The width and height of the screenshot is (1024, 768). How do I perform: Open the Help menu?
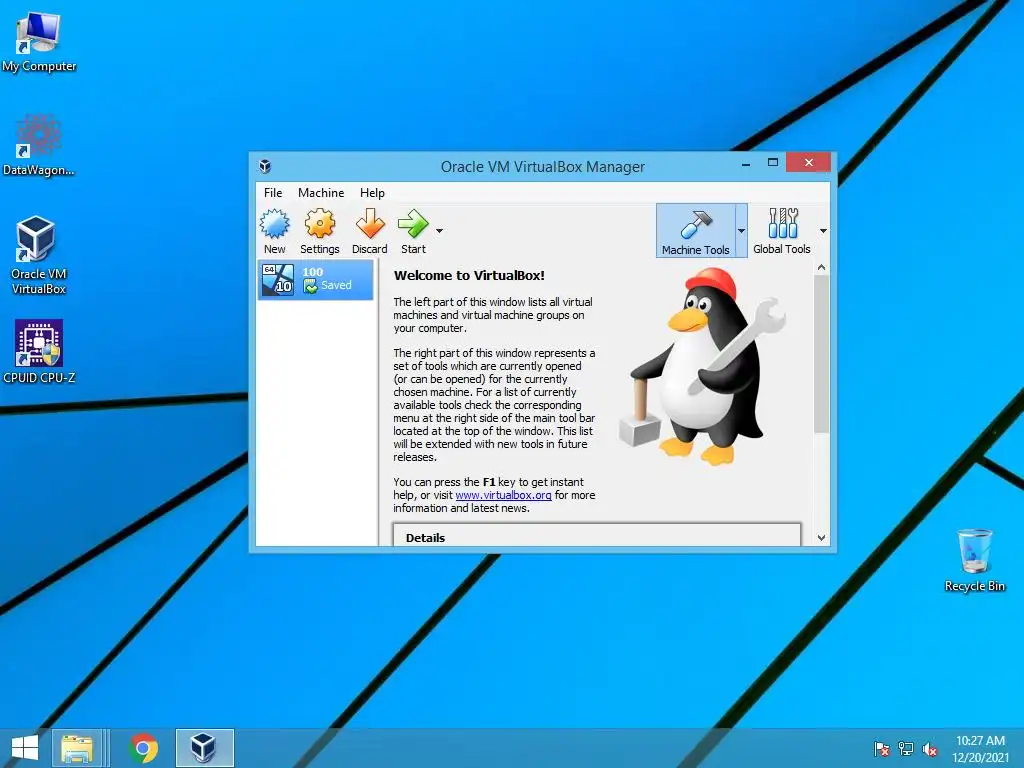tap(372, 193)
